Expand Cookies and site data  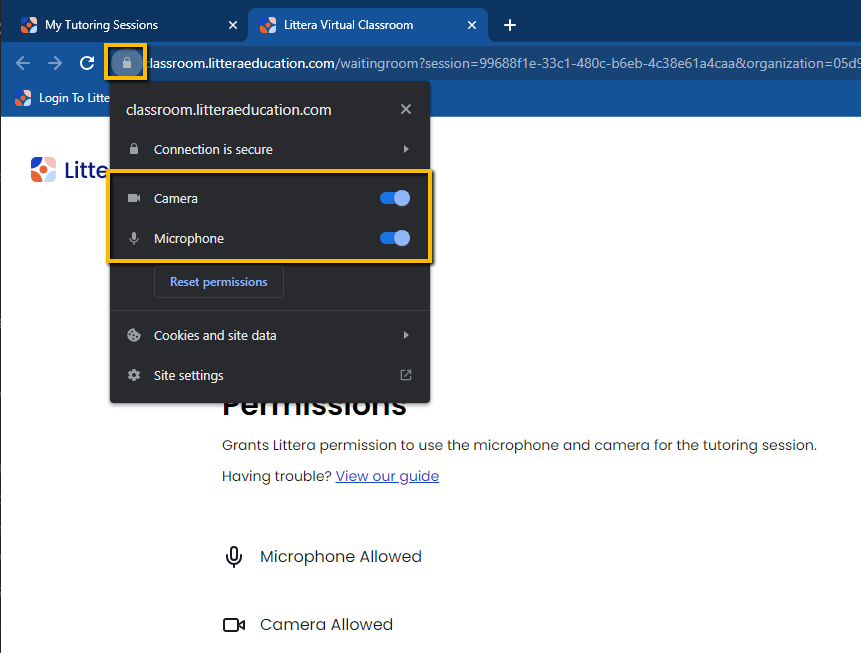(x=270, y=335)
